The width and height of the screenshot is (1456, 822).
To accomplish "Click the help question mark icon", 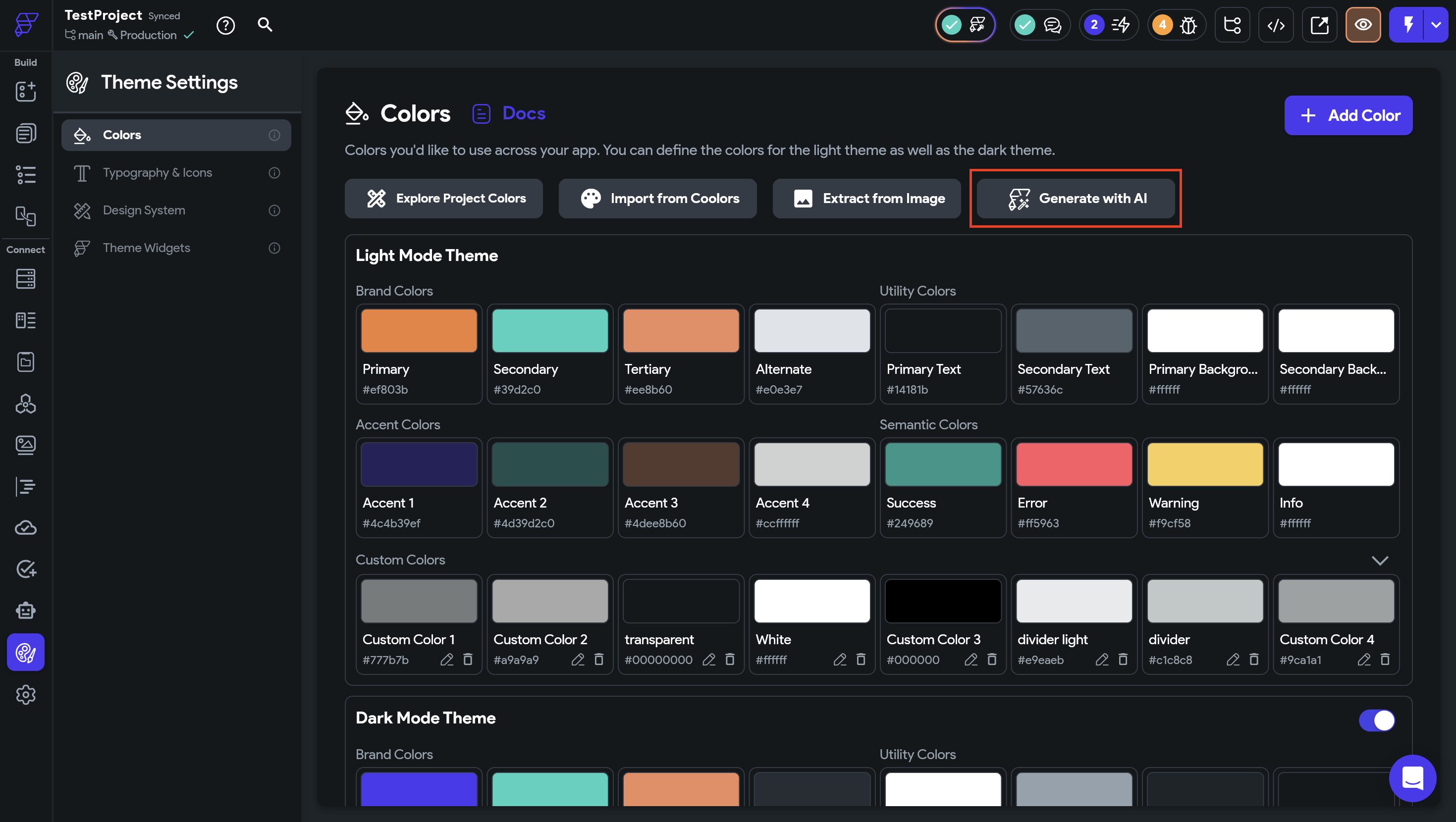I will [x=225, y=25].
